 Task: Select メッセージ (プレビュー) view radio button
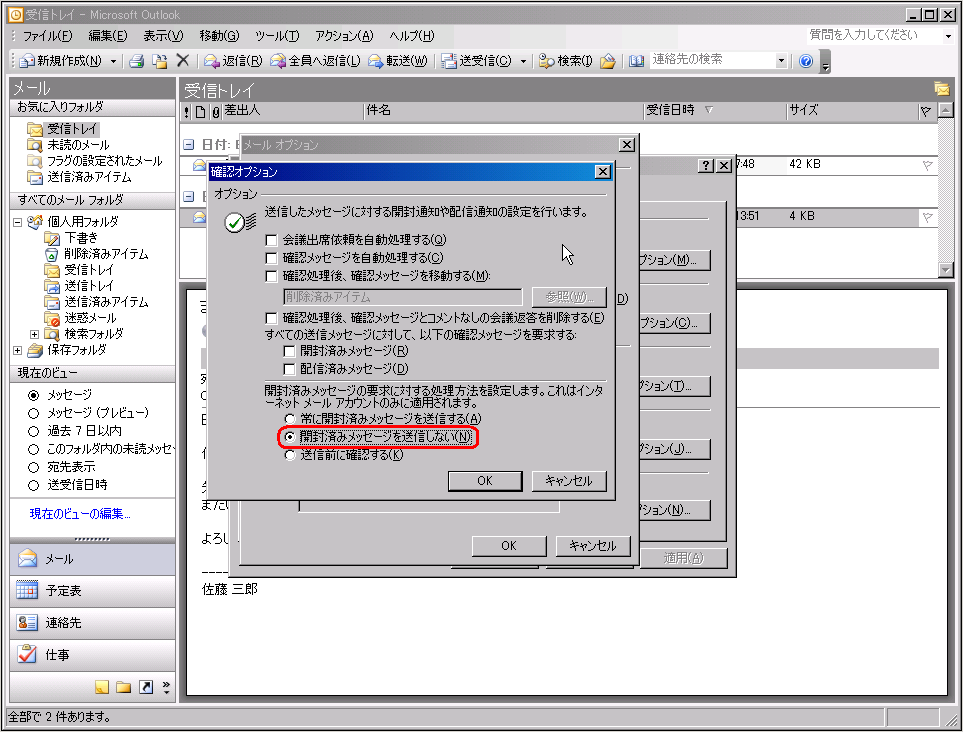(34, 413)
